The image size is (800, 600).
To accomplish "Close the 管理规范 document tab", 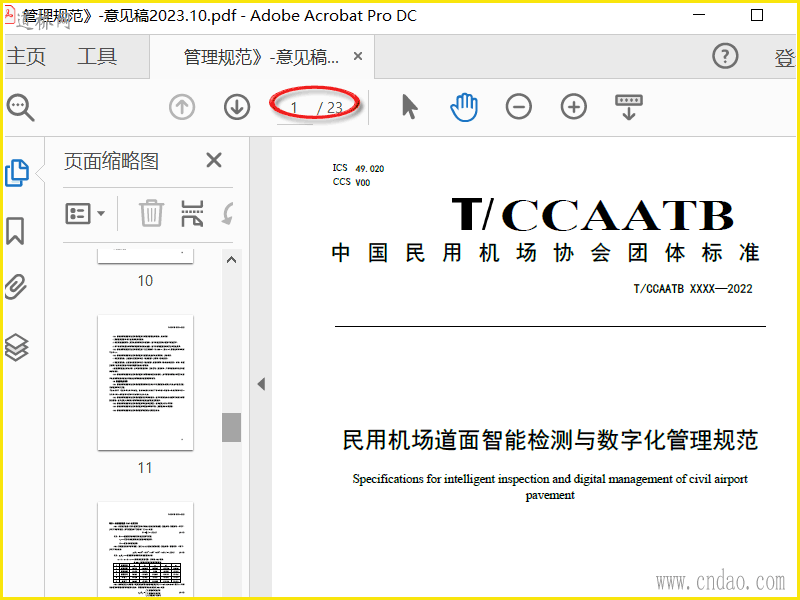I will (x=358, y=56).
